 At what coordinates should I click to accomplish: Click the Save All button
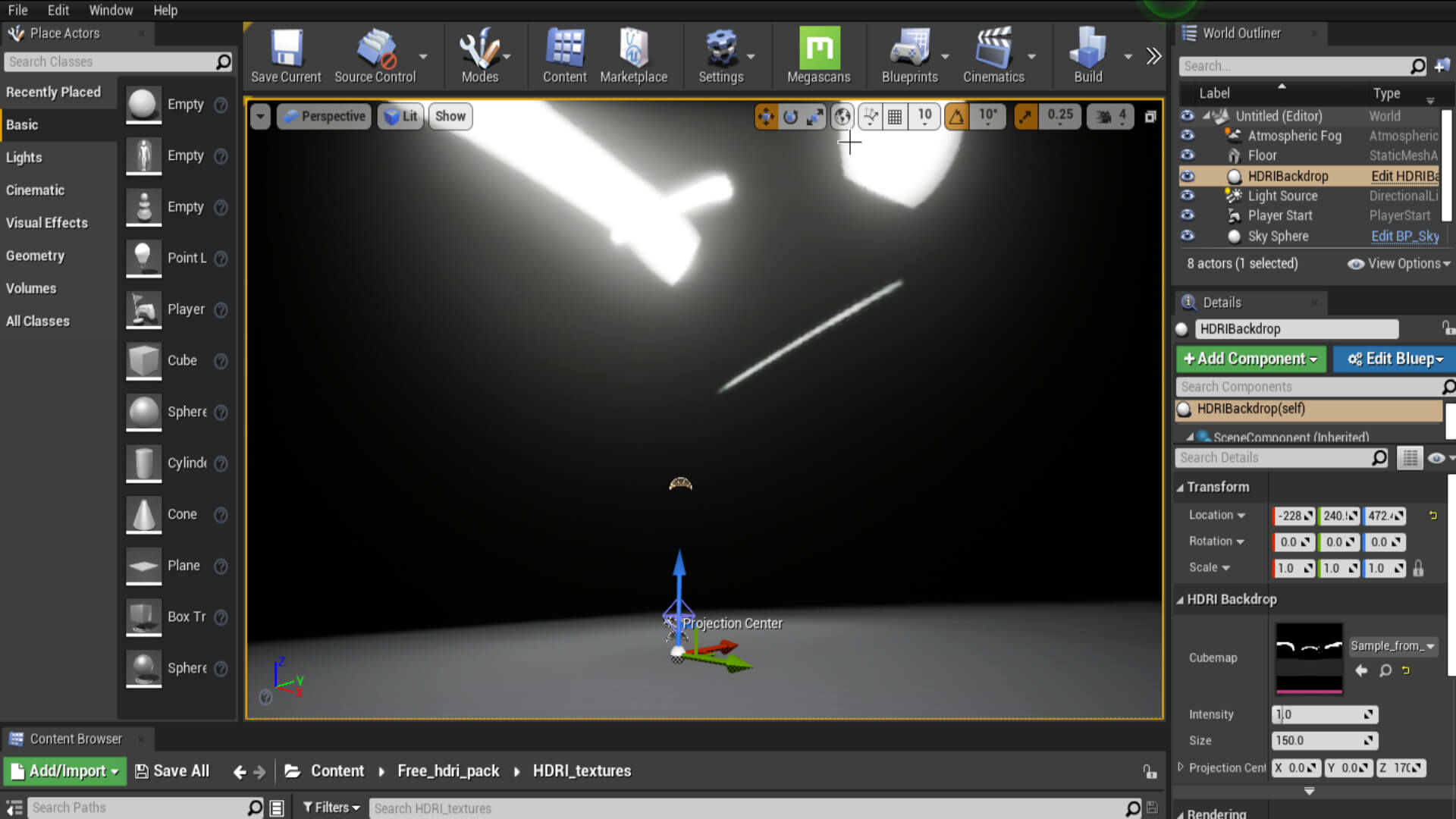(x=172, y=771)
